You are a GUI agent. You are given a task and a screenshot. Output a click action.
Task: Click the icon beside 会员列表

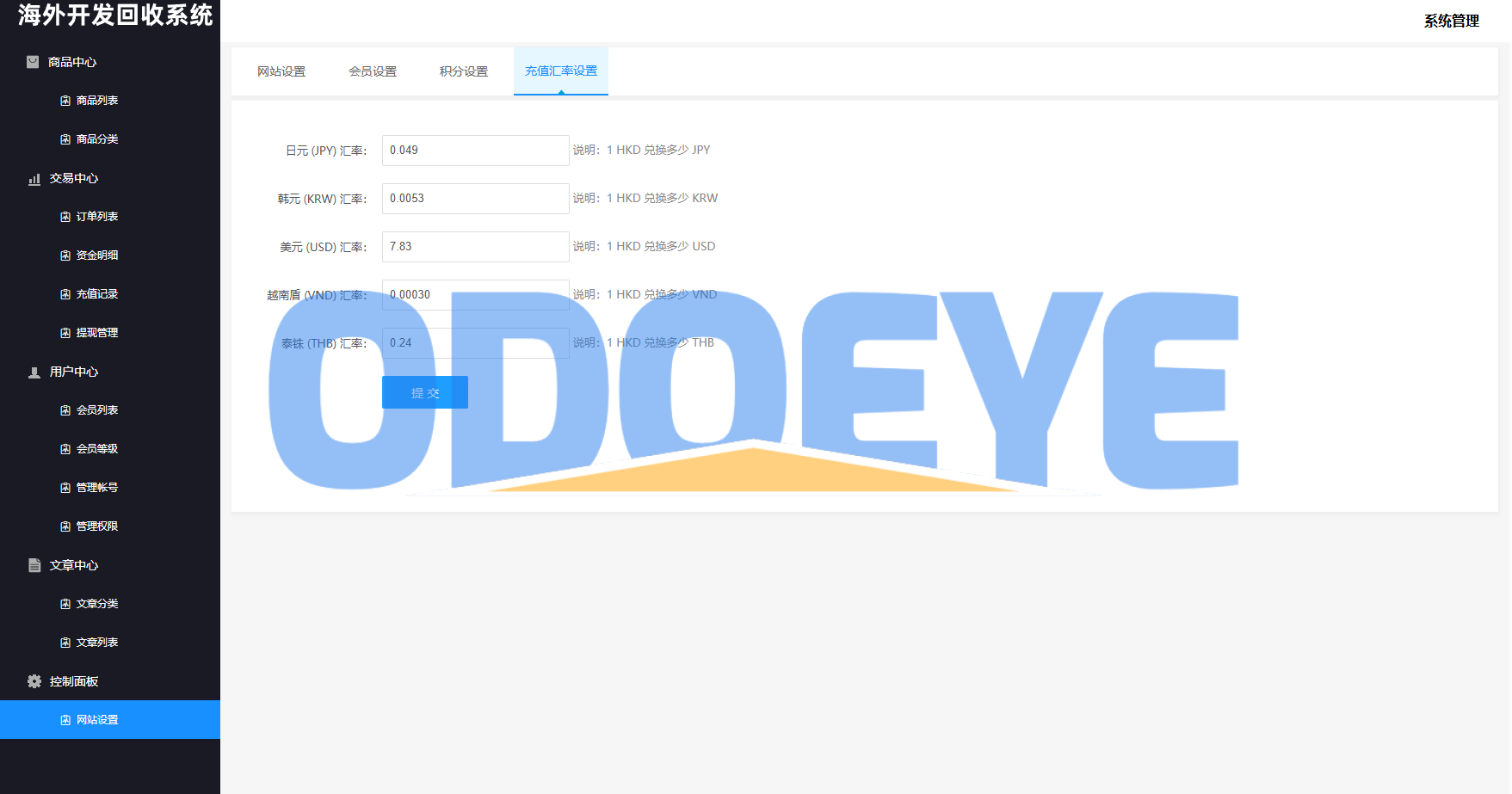(x=65, y=410)
